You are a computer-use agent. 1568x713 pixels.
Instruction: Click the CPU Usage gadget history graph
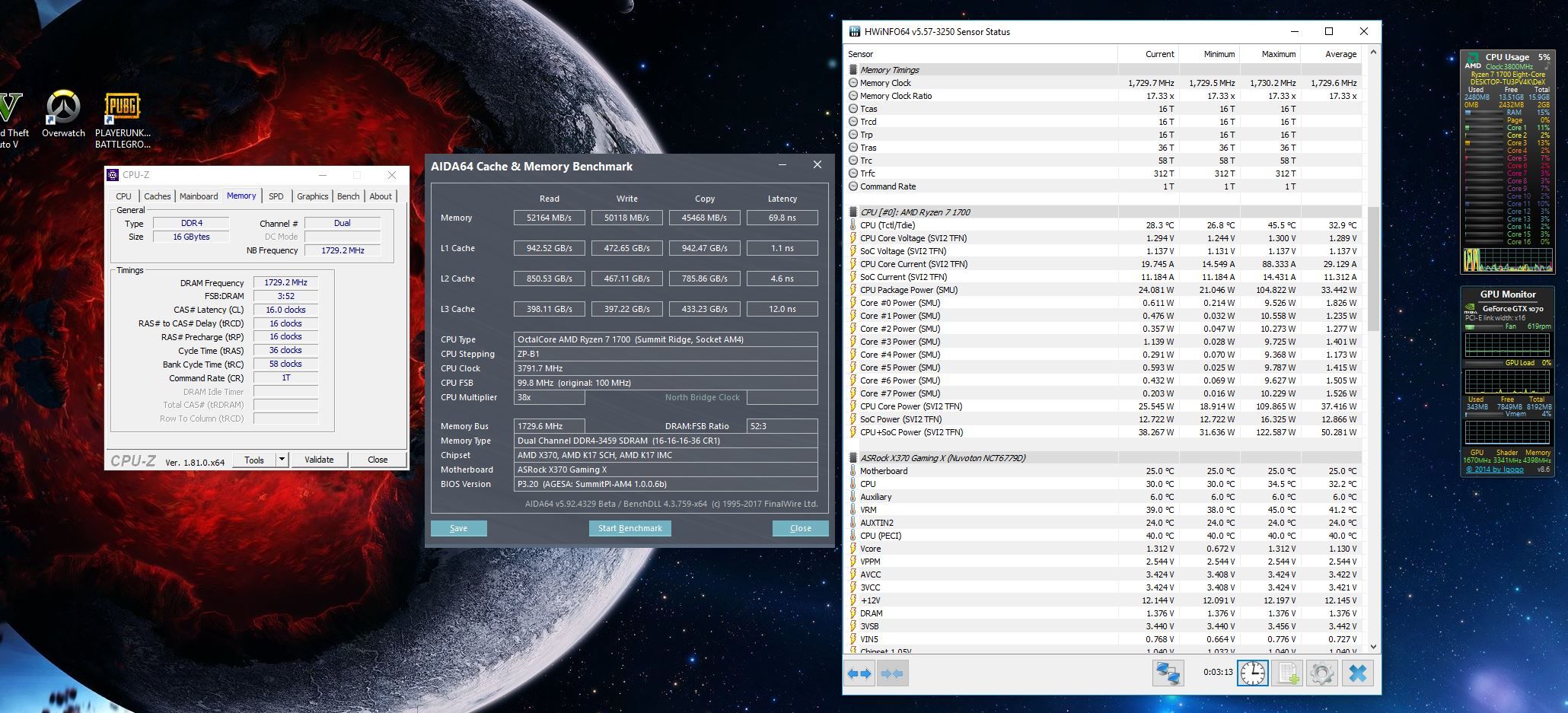click(x=1508, y=259)
